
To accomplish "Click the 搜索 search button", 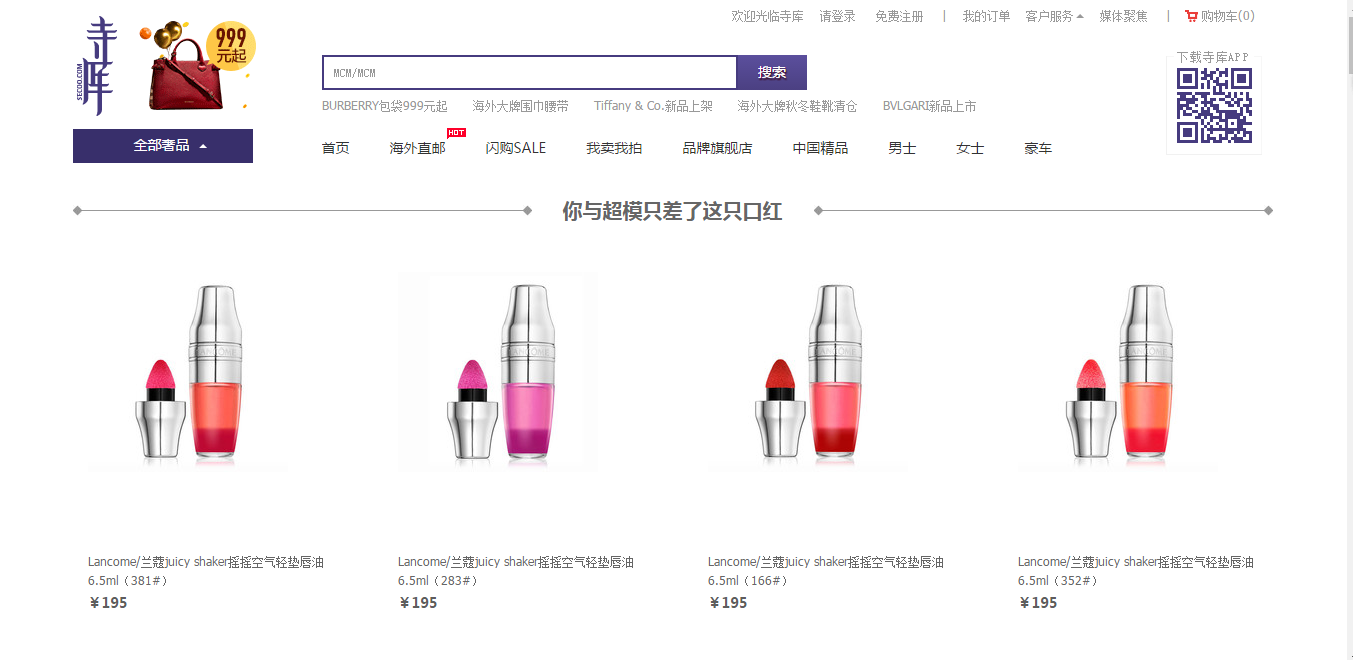I will (772, 73).
